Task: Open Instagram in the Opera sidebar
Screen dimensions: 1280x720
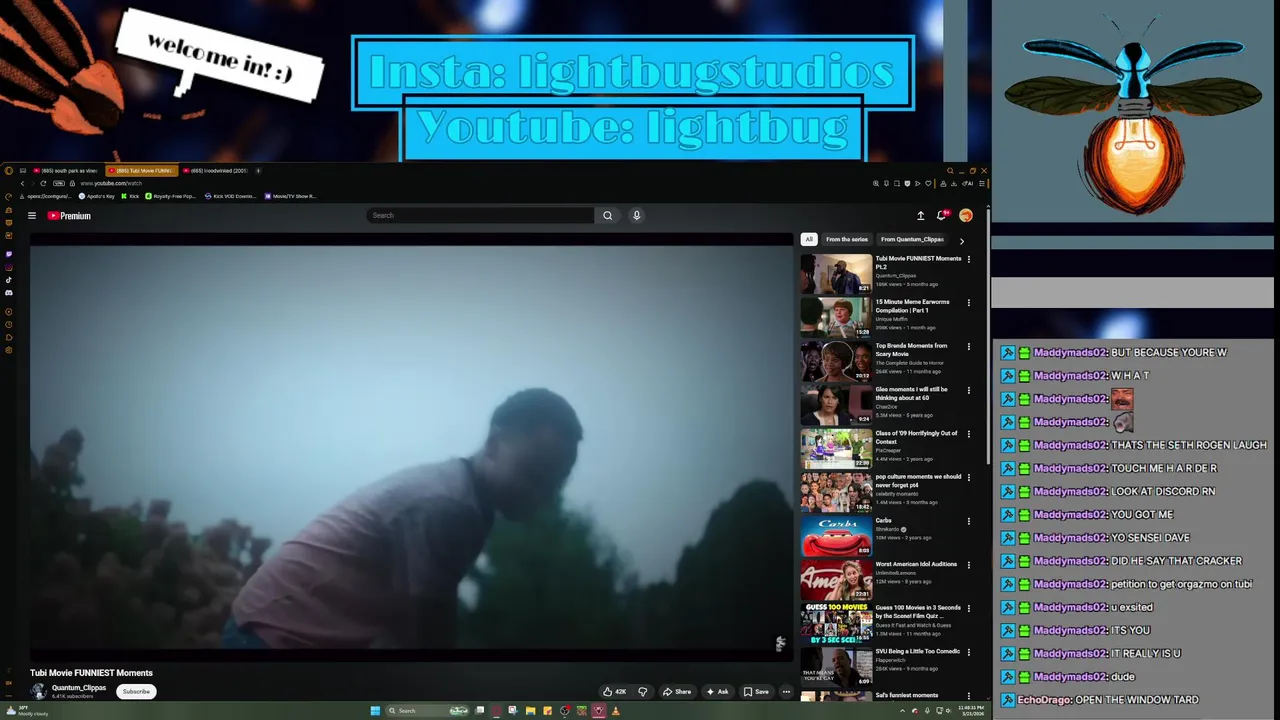Action: point(9,267)
